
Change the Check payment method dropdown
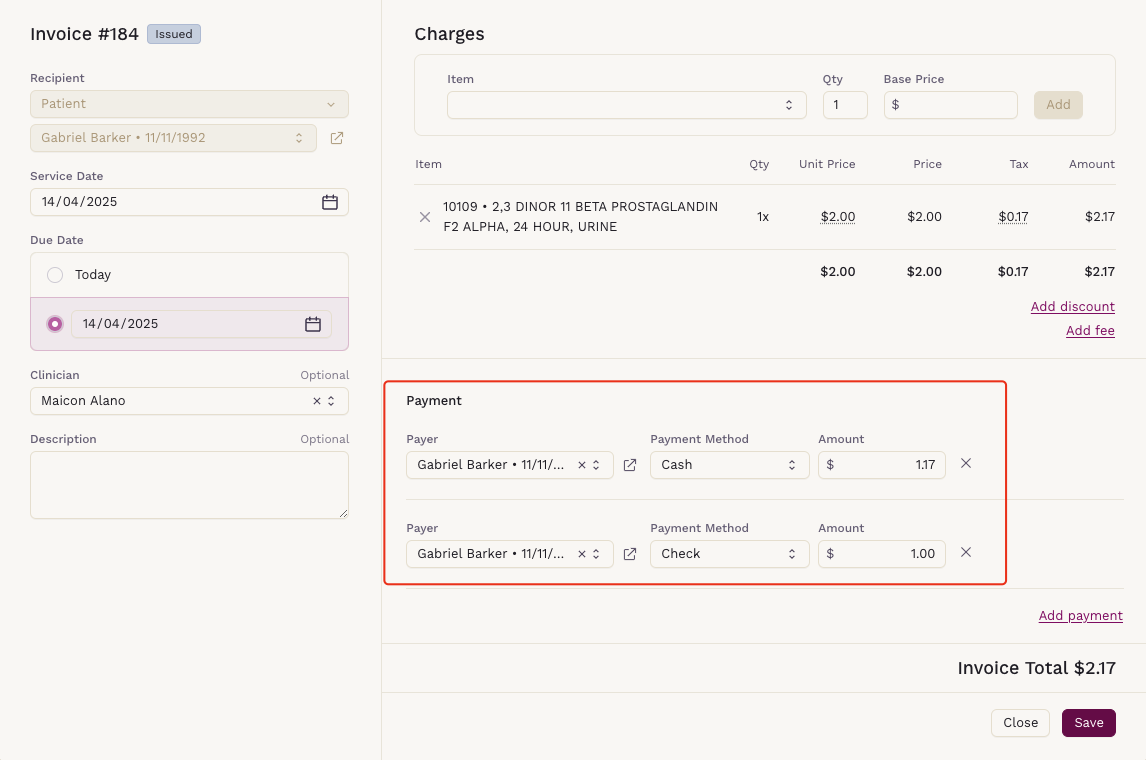[x=729, y=555]
